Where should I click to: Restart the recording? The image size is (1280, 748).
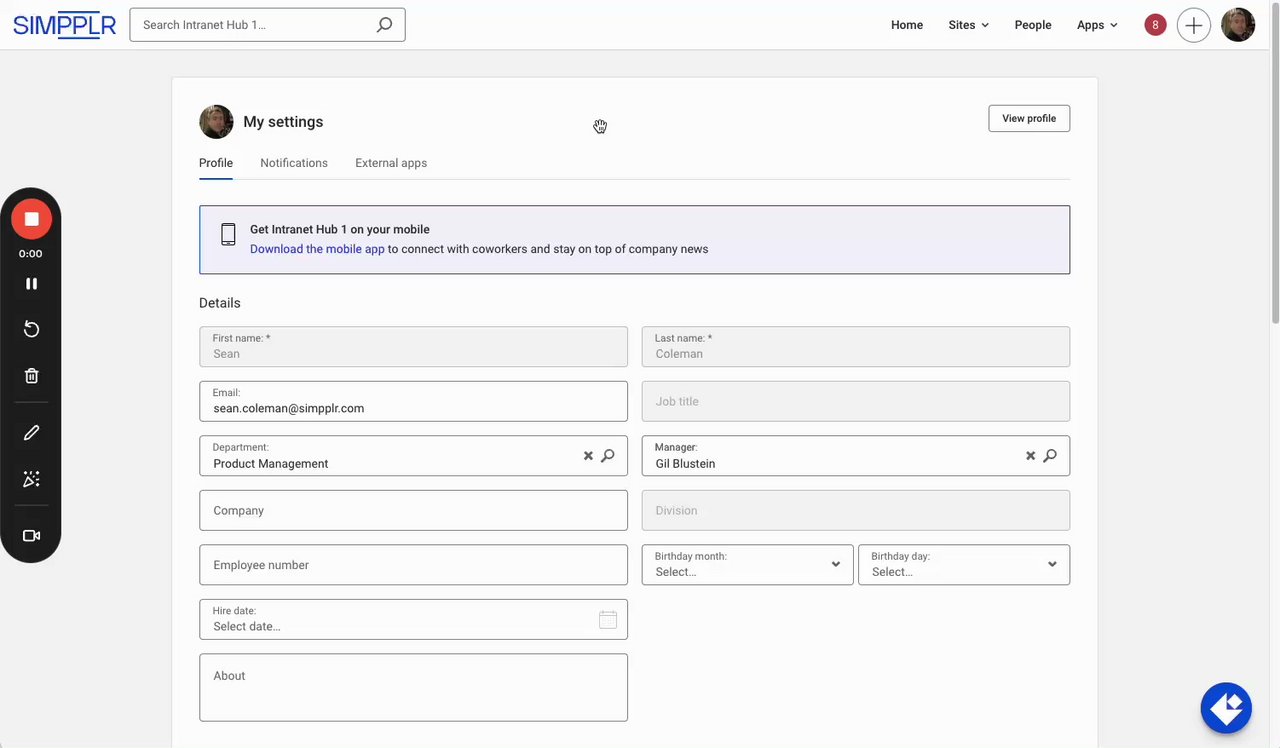[31, 330]
